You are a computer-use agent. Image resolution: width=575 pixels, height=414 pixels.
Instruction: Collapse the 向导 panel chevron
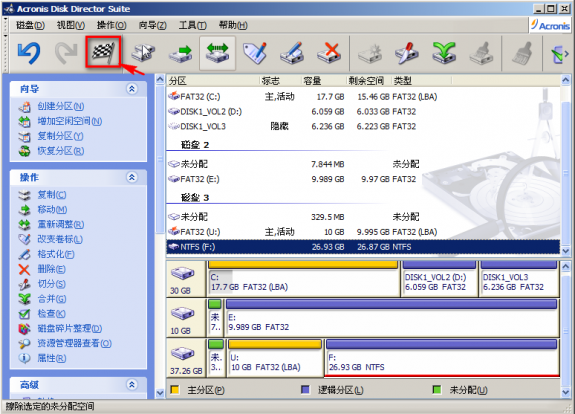click(132, 89)
